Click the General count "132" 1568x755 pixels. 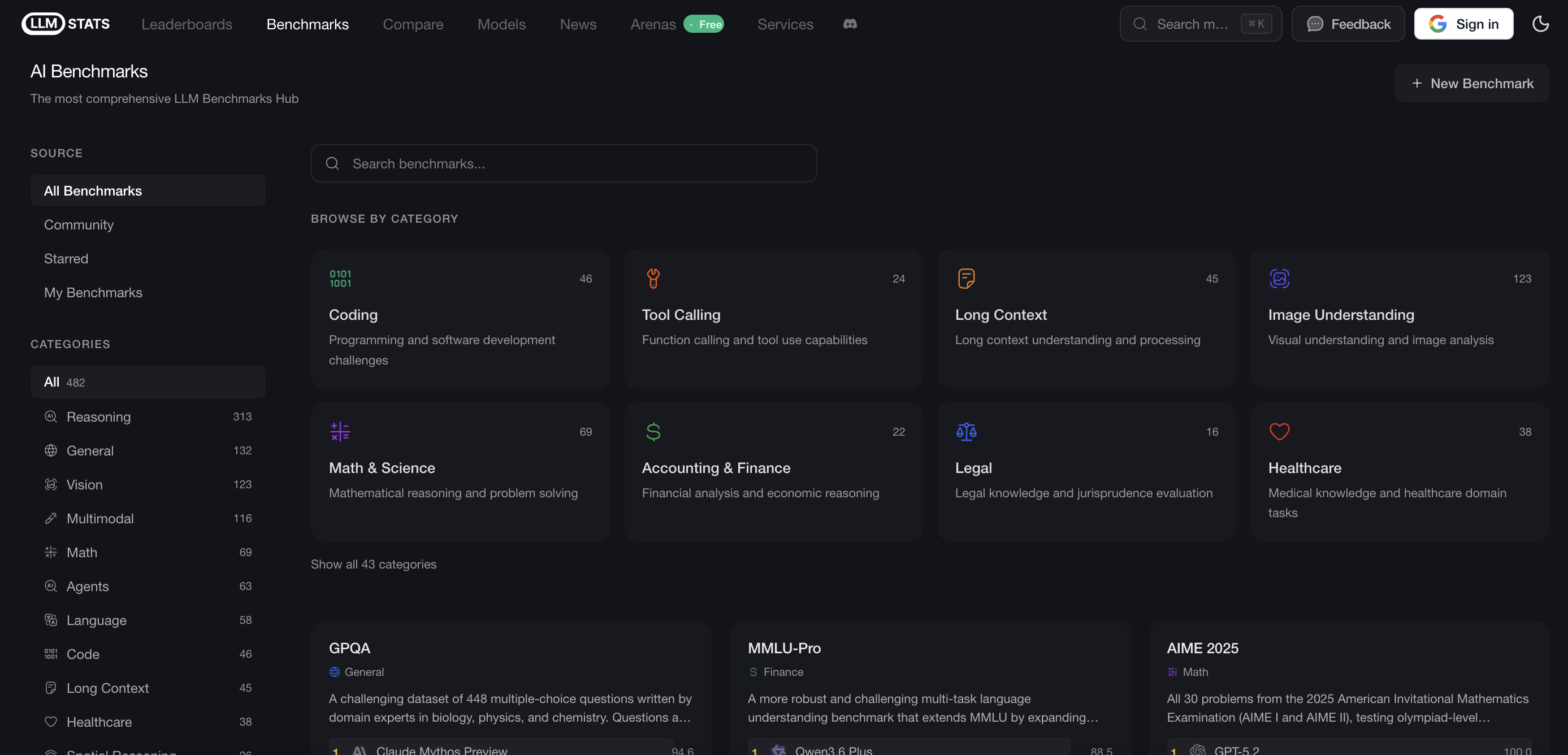coord(242,450)
